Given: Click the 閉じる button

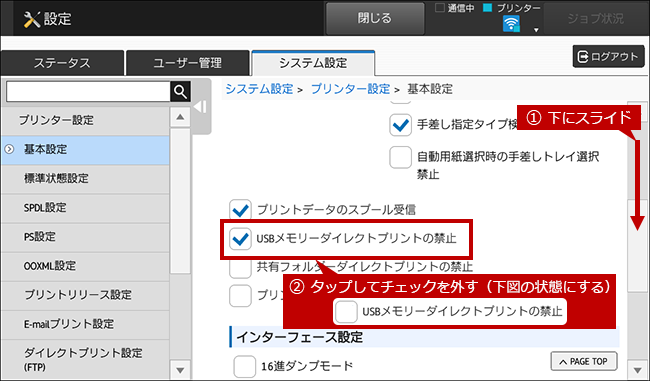Looking at the screenshot, I should 375,18.
